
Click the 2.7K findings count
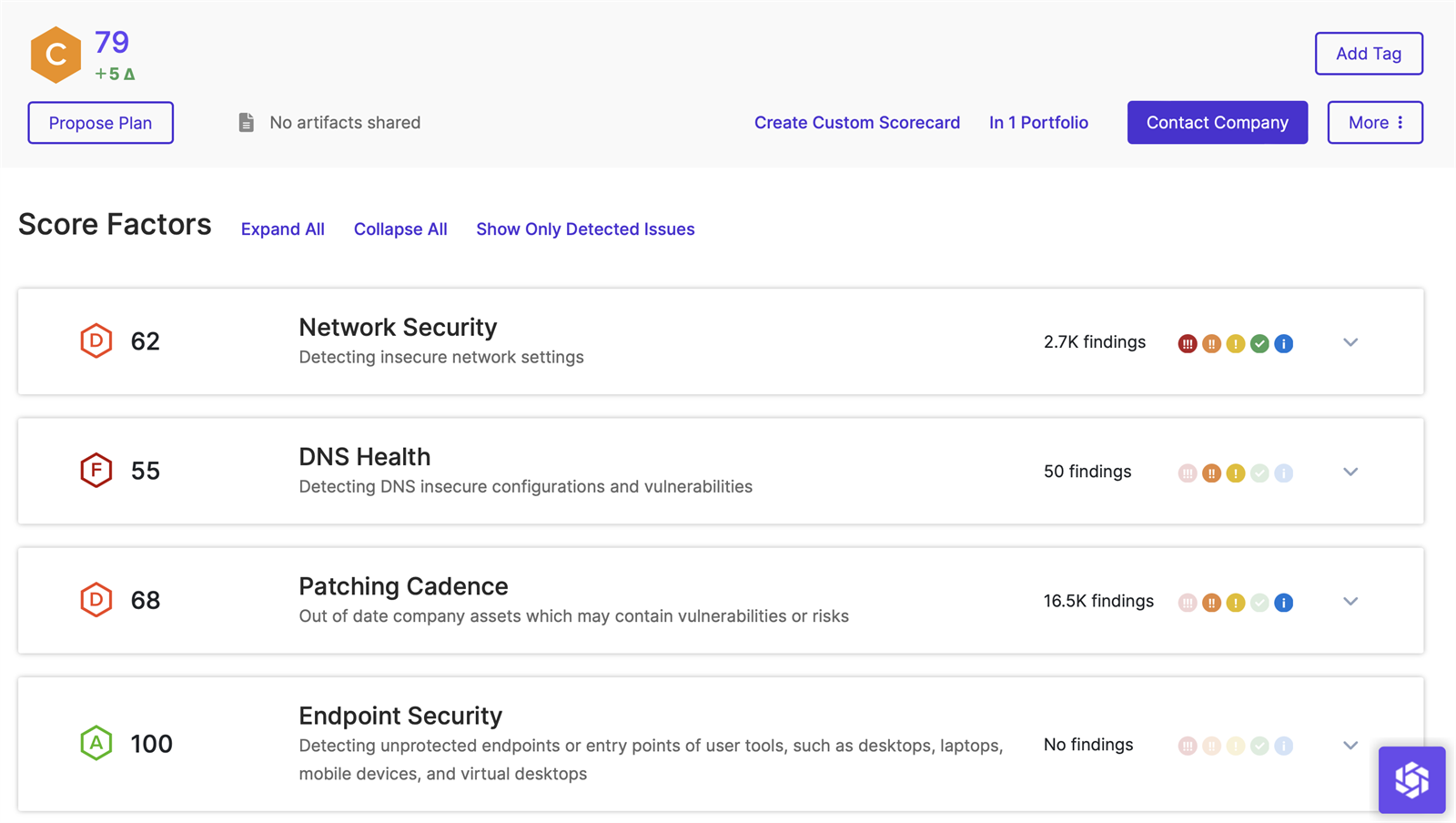[1095, 342]
